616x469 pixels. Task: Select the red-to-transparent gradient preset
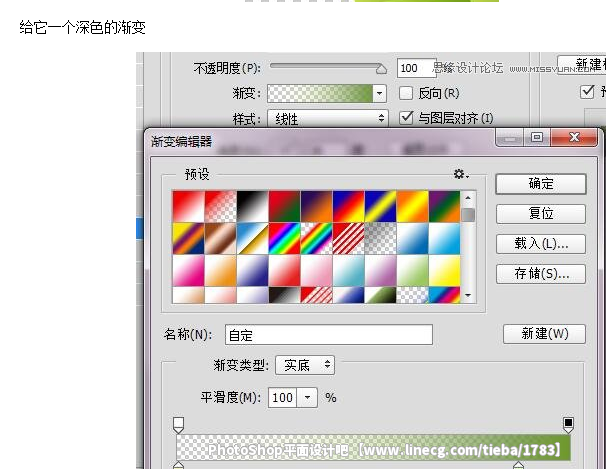(x=221, y=207)
